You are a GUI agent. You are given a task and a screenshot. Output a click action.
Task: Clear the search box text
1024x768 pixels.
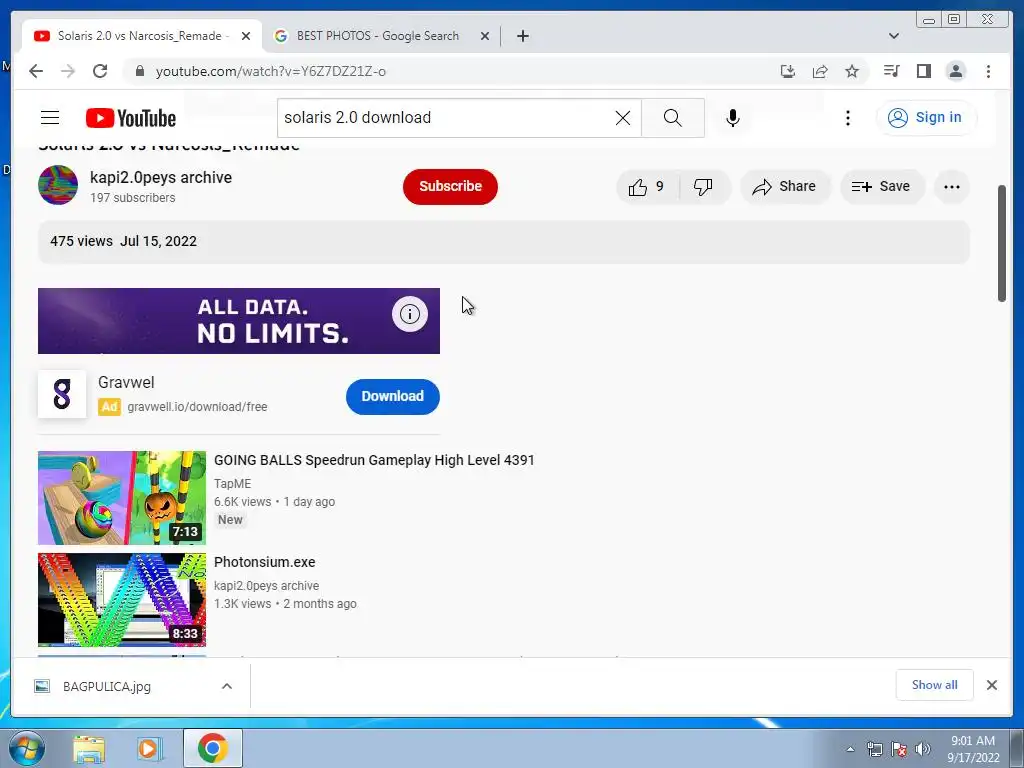tap(623, 118)
